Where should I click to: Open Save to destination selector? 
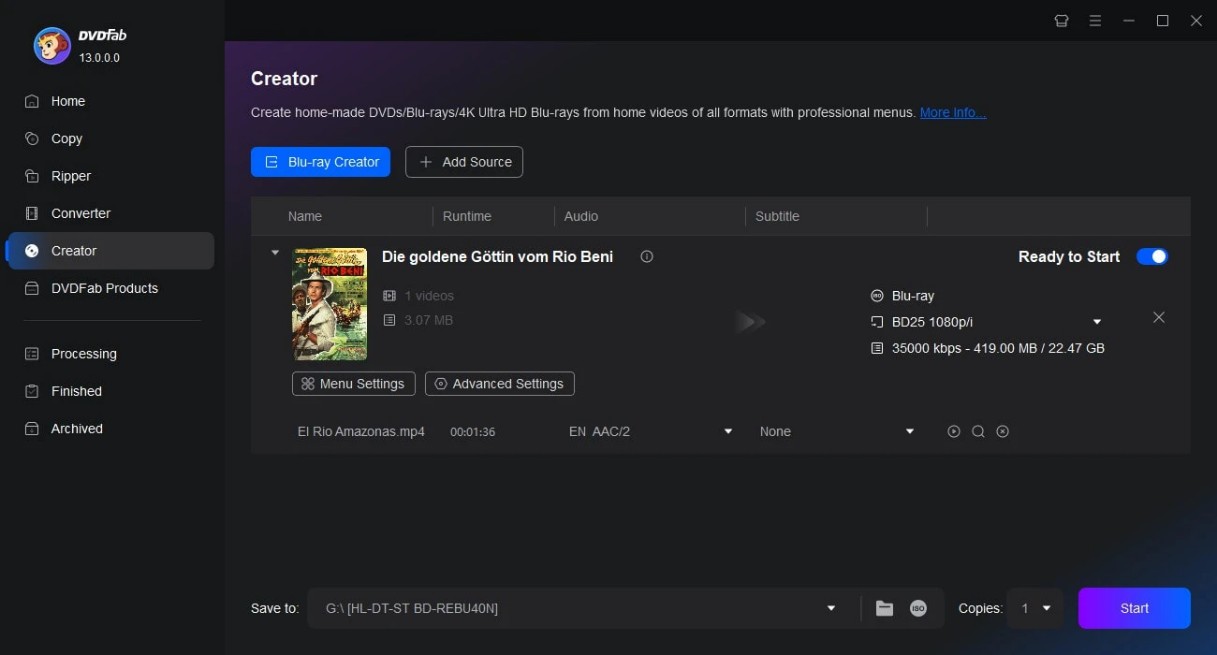point(830,607)
